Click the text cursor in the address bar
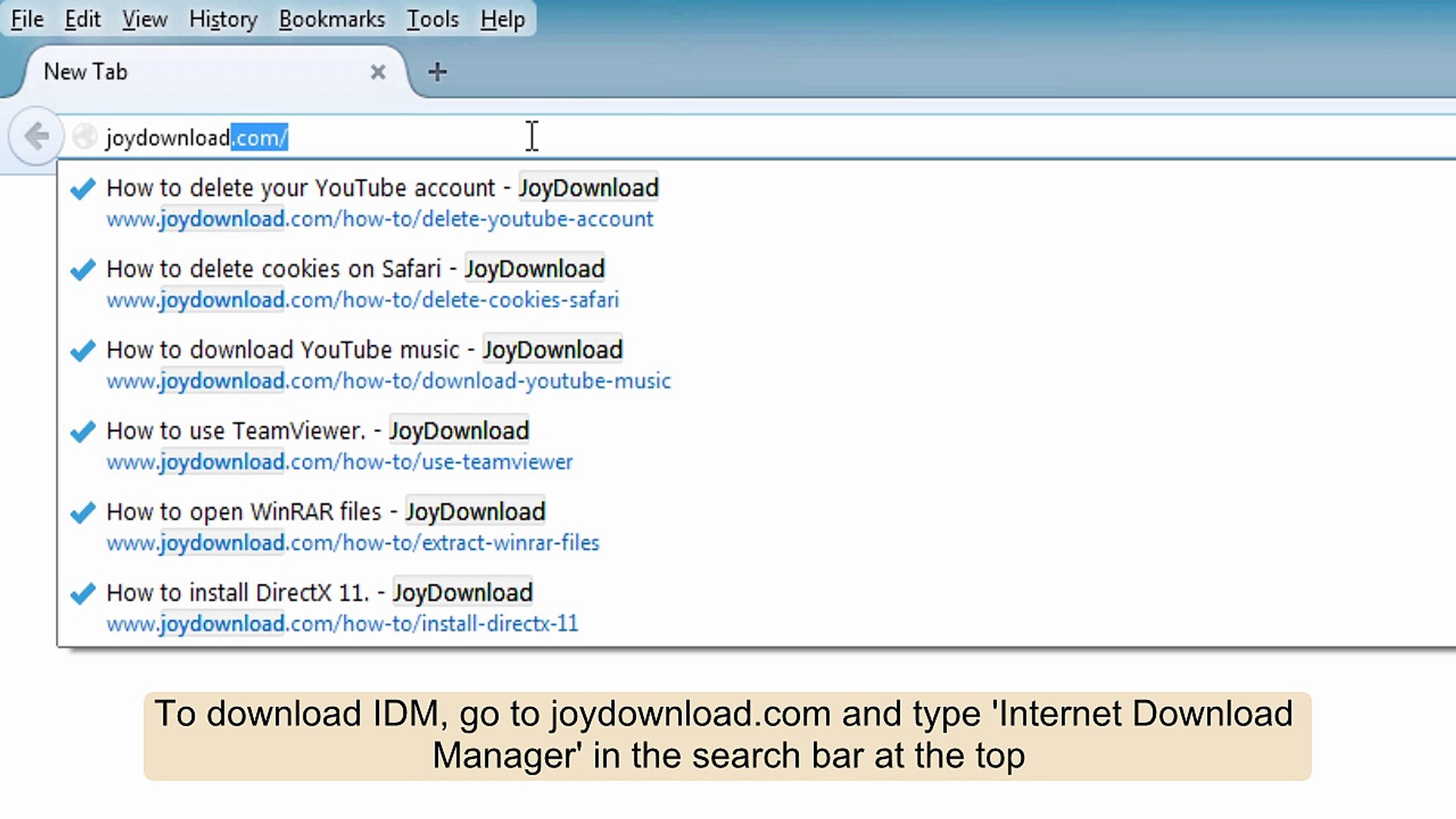This screenshot has width=1456, height=819. click(531, 136)
